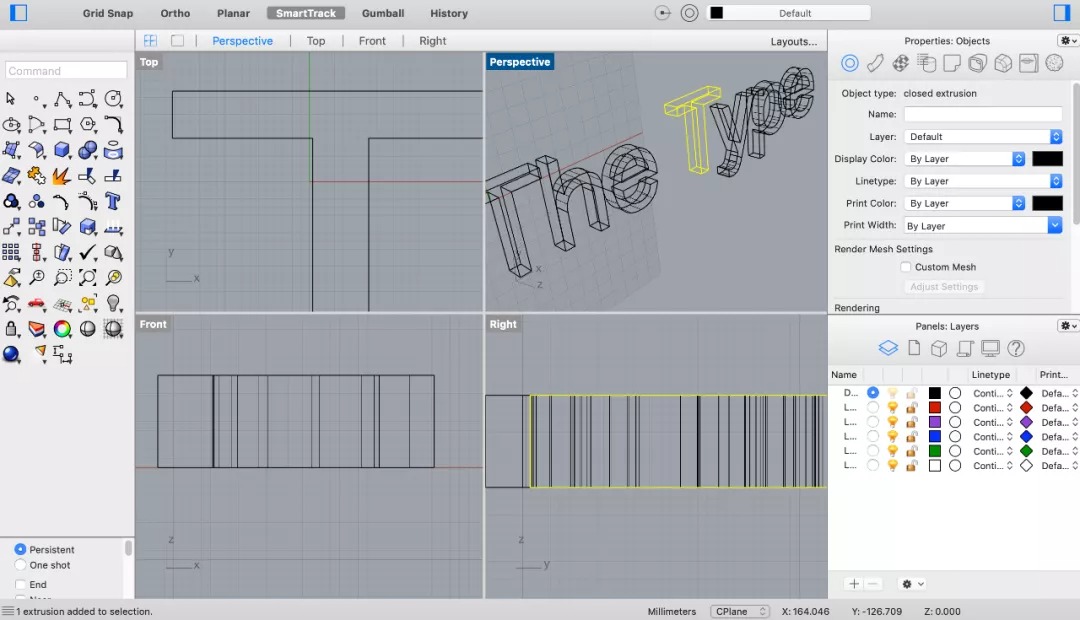The width and height of the screenshot is (1080, 620).
Task: Toggle History recording
Action: (449, 13)
